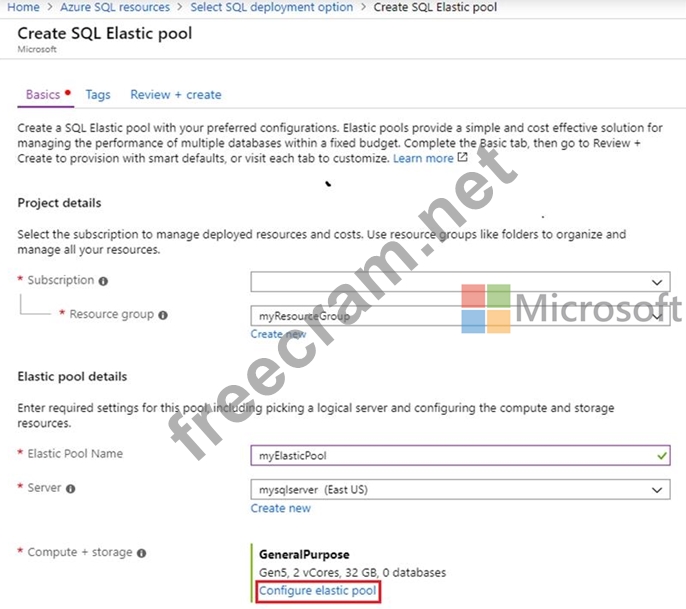Expand the Subscription dropdown
The image size is (686, 609).
click(460, 282)
